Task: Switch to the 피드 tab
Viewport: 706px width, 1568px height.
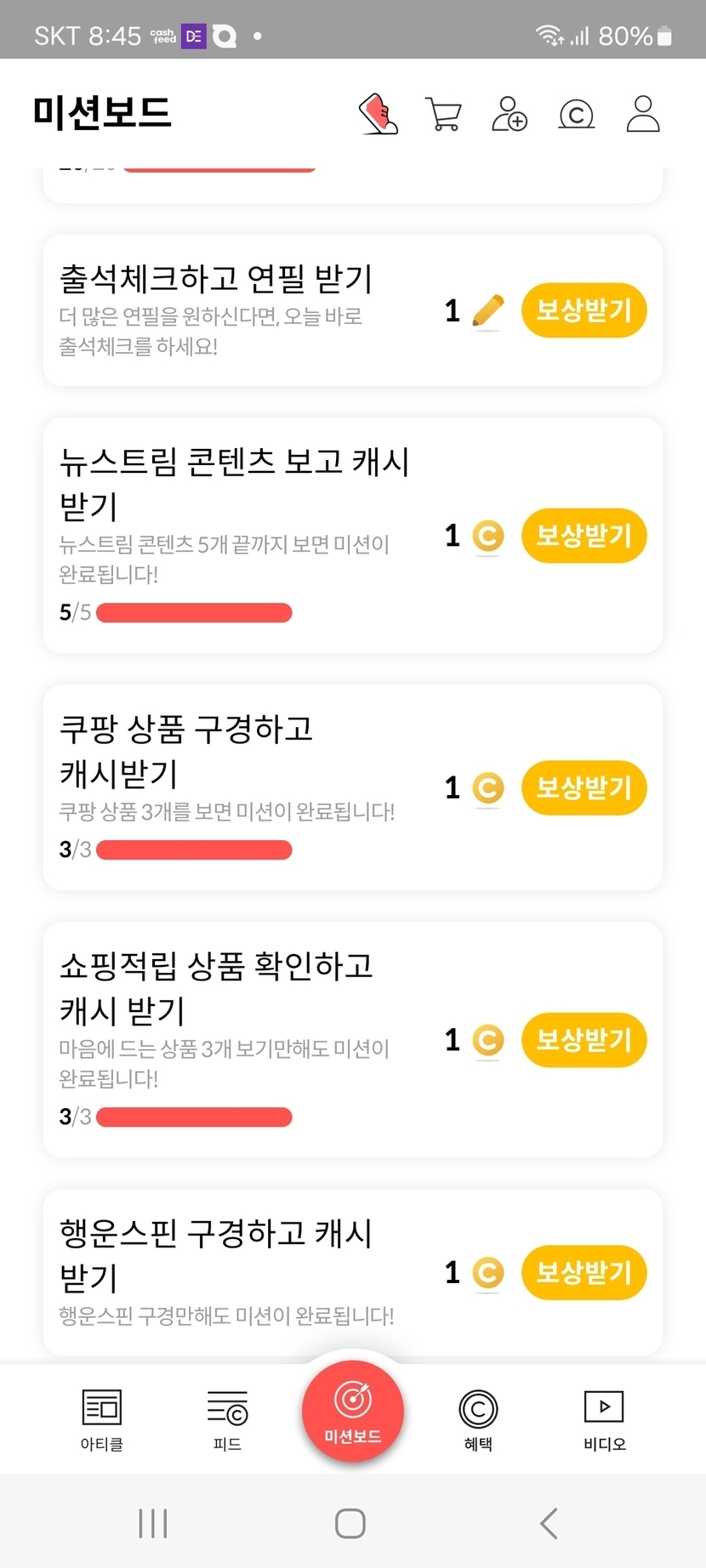Action: (227, 1419)
